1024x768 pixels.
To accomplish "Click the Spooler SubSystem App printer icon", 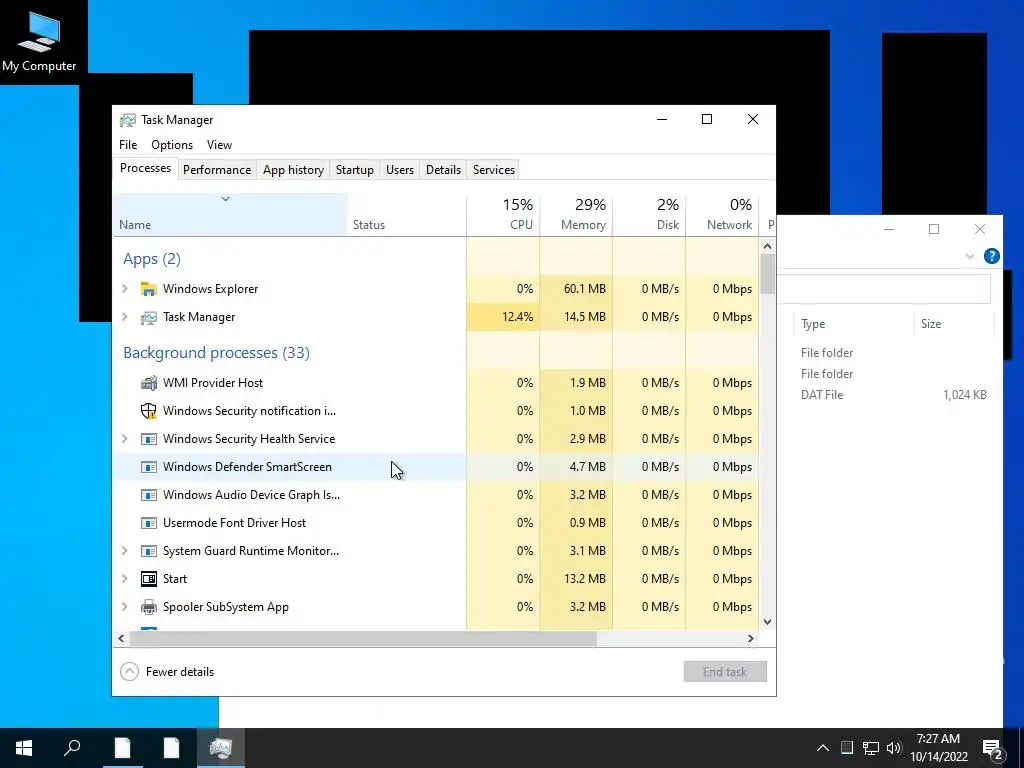I will tap(149, 607).
